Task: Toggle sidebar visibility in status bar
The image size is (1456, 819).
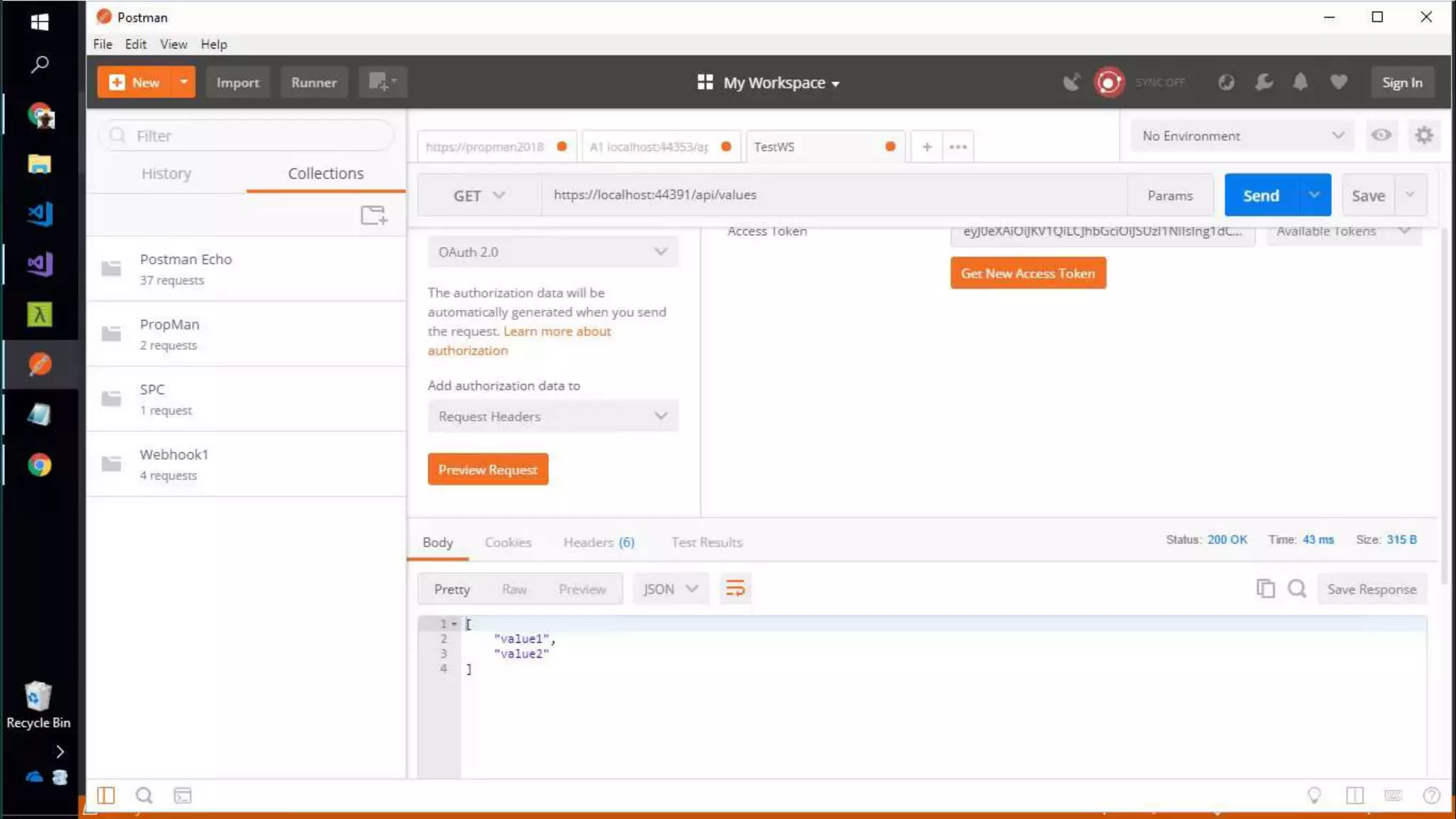Action: point(106,796)
